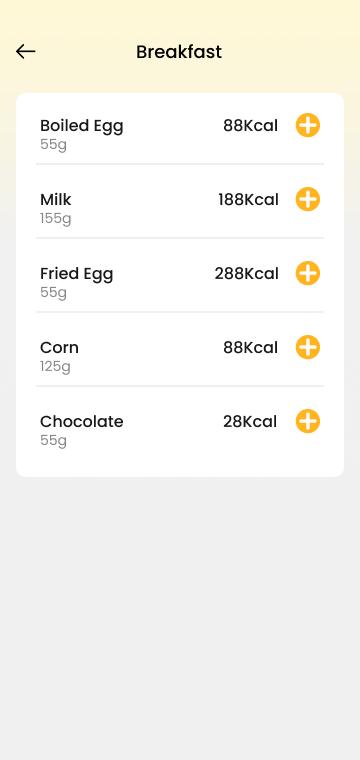Screen dimensions: 360x760
Task: Click the 188Kcal value for Milk
Action: click(249, 200)
